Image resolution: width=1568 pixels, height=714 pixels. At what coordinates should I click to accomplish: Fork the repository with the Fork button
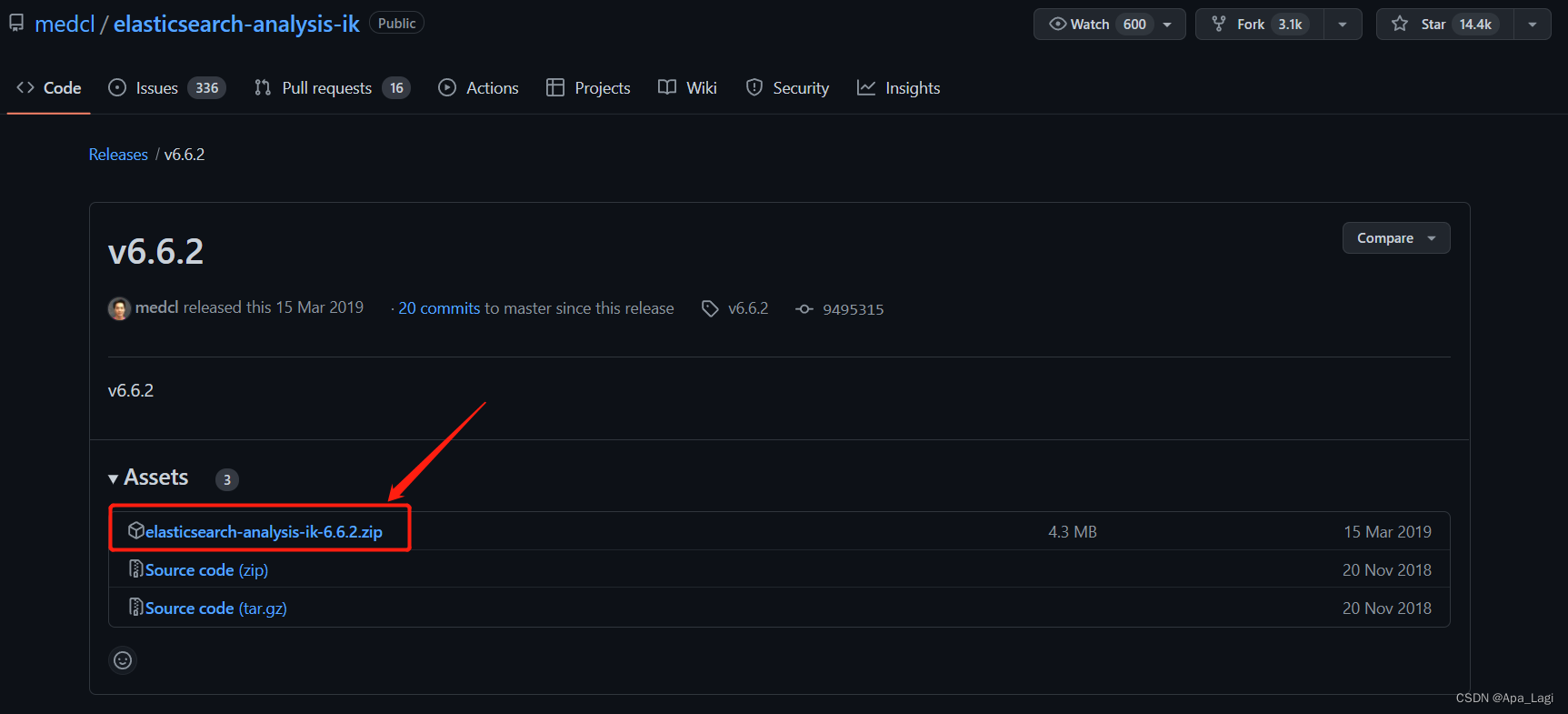[1260, 25]
